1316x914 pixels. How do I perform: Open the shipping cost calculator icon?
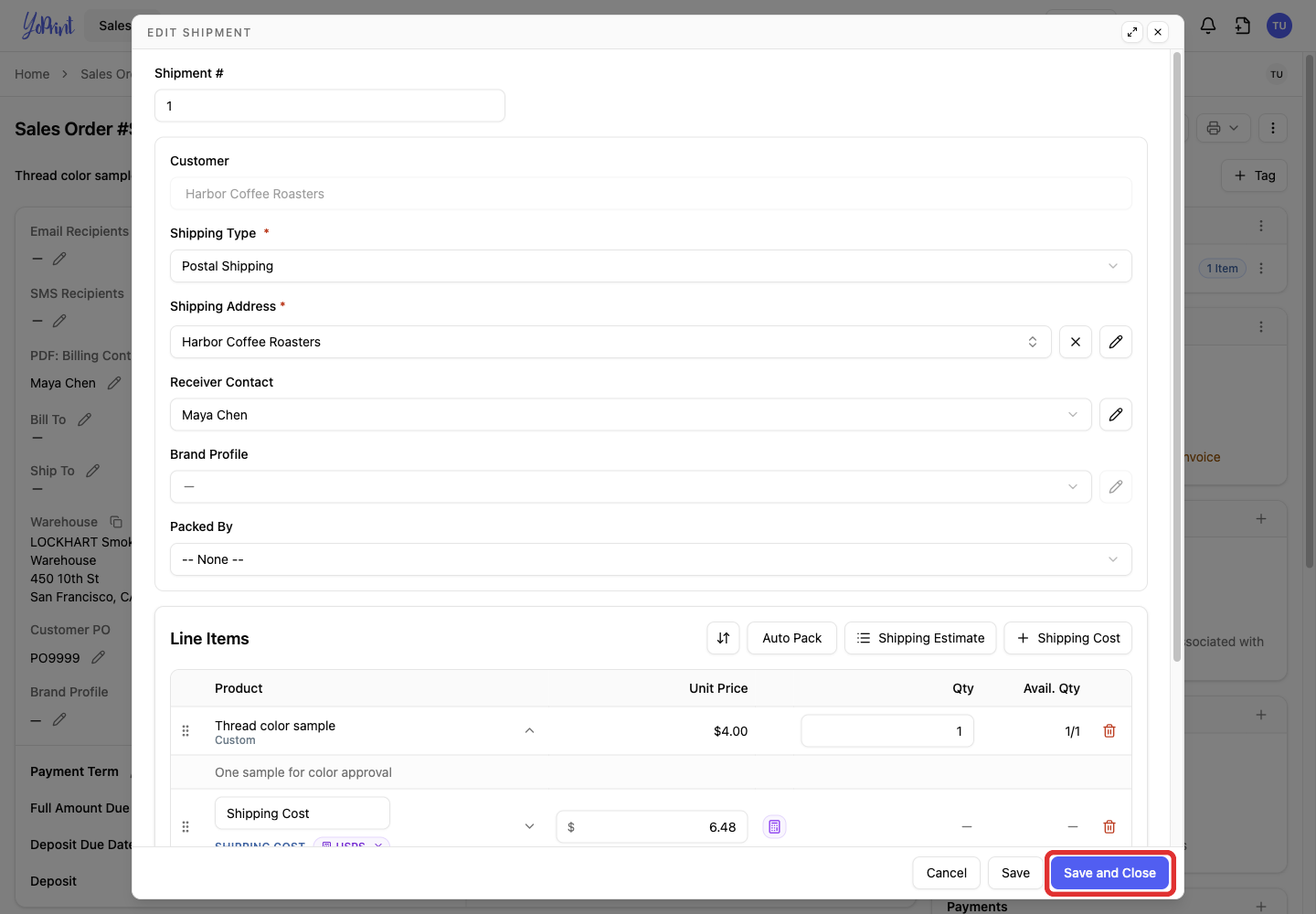point(774,827)
